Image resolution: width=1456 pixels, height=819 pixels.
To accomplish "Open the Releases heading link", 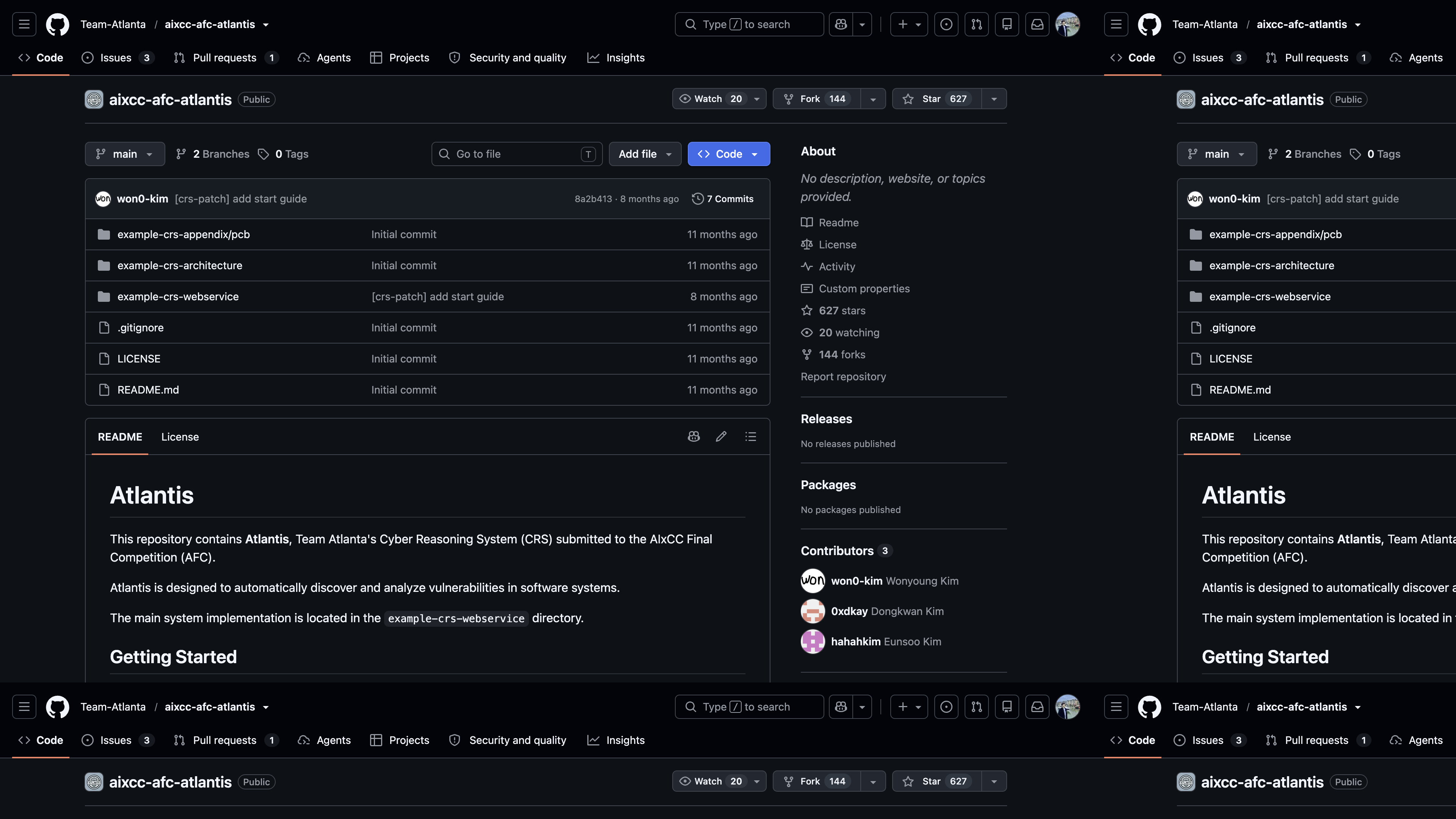I will click(x=826, y=419).
